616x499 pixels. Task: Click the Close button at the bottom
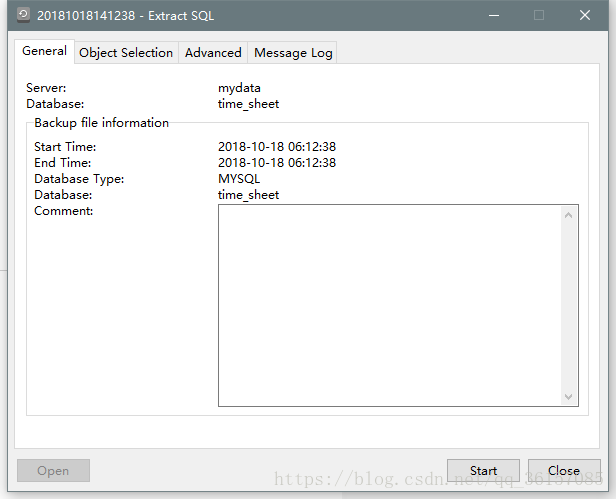[564, 470]
